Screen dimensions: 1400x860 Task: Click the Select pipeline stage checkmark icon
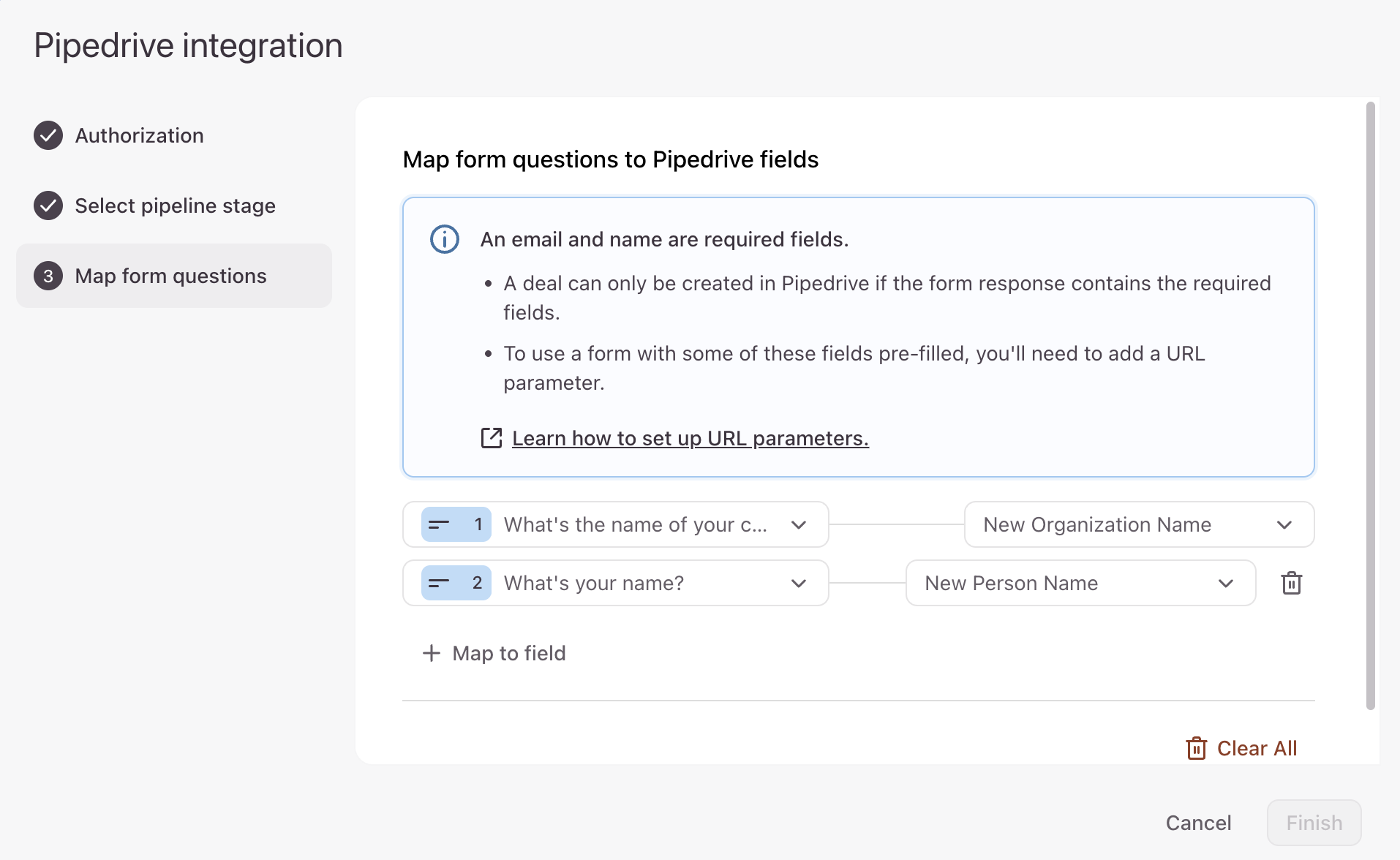(x=48, y=205)
